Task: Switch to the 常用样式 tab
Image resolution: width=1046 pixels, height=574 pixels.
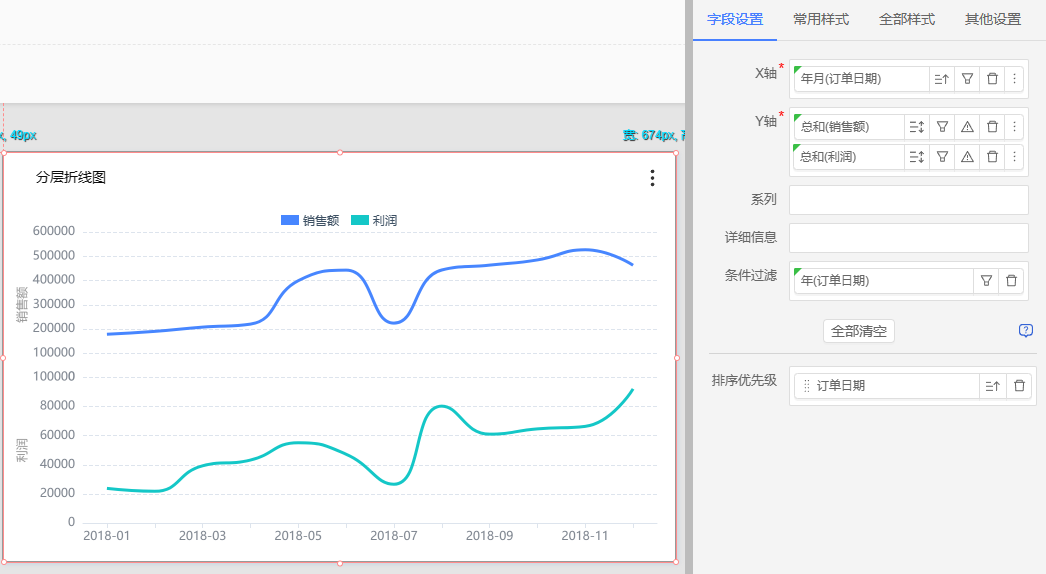Action: pos(821,19)
